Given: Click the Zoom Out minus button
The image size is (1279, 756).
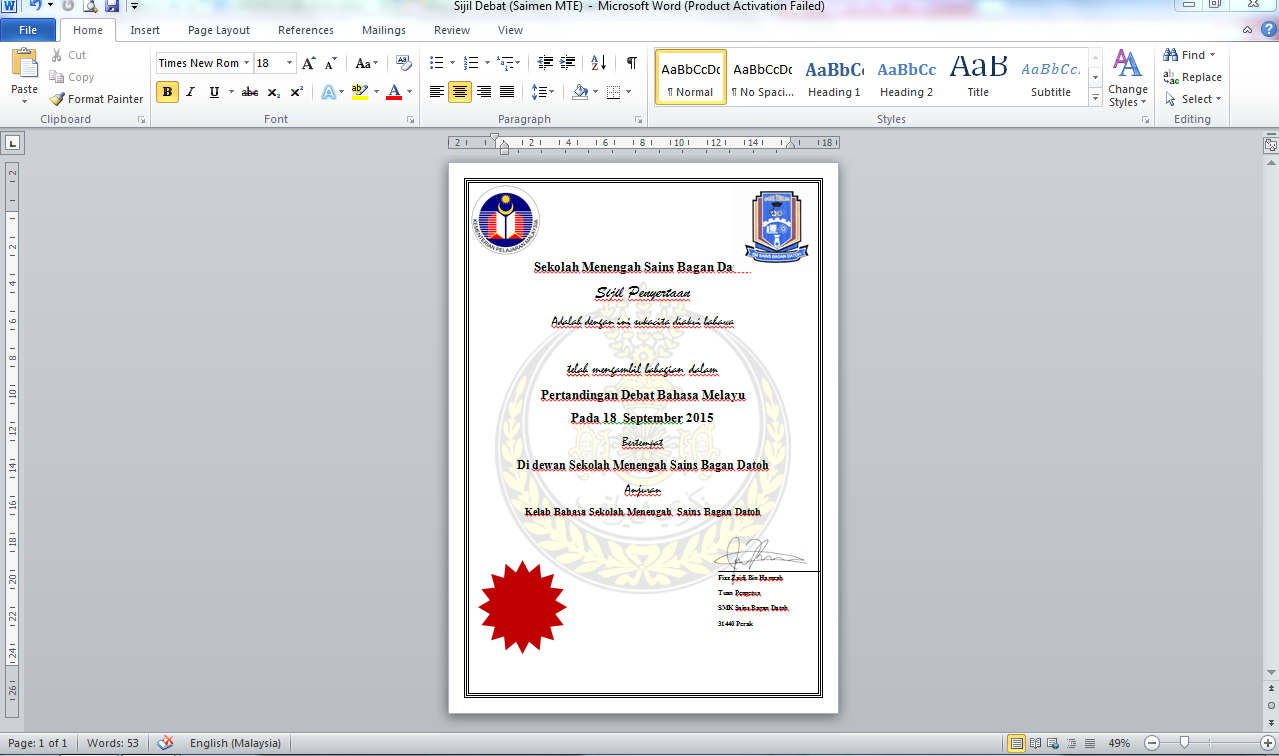Looking at the screenshot, I should 1150,743.
